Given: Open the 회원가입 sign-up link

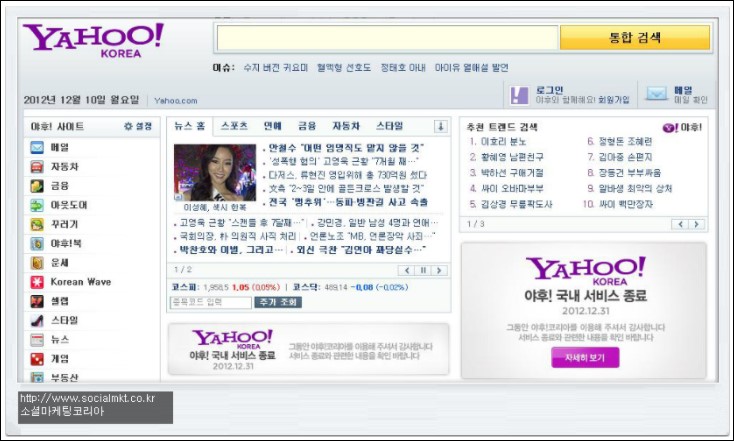Looking at the screenshot, I should click(614, 100).
